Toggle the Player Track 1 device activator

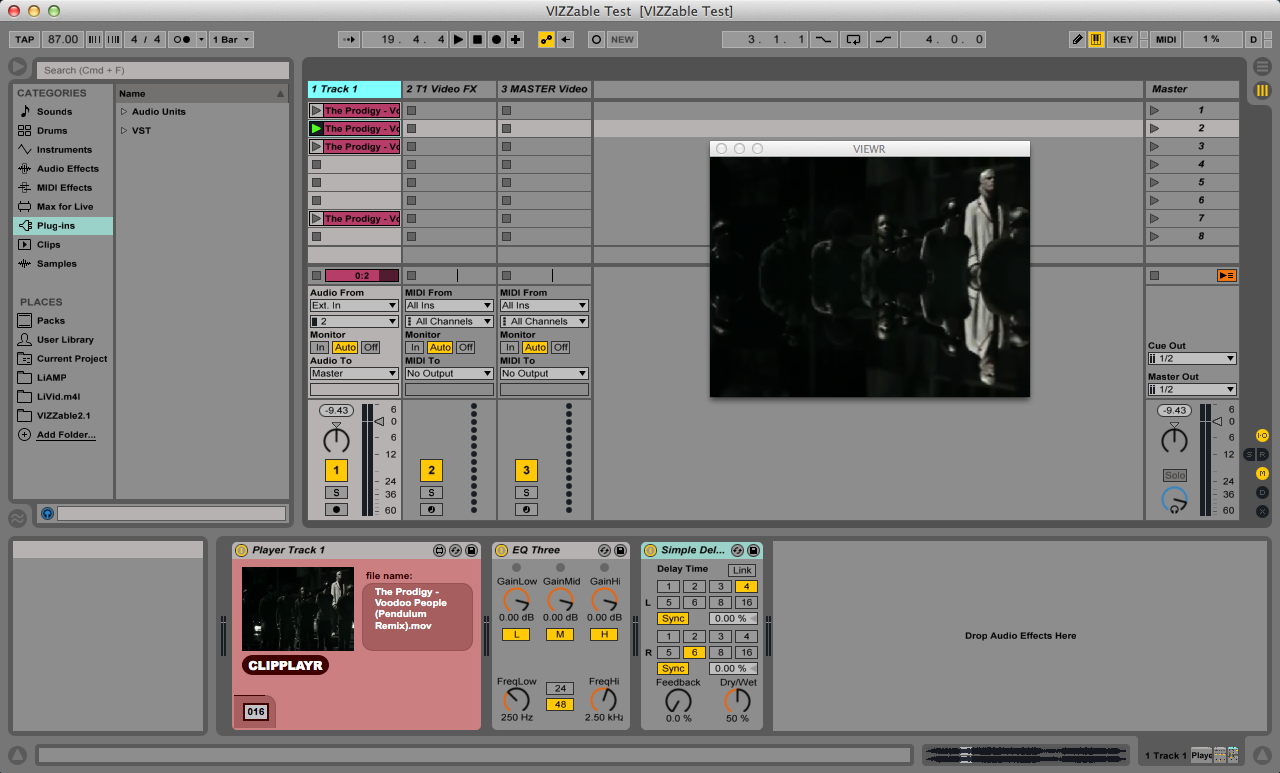pos(241,551)
